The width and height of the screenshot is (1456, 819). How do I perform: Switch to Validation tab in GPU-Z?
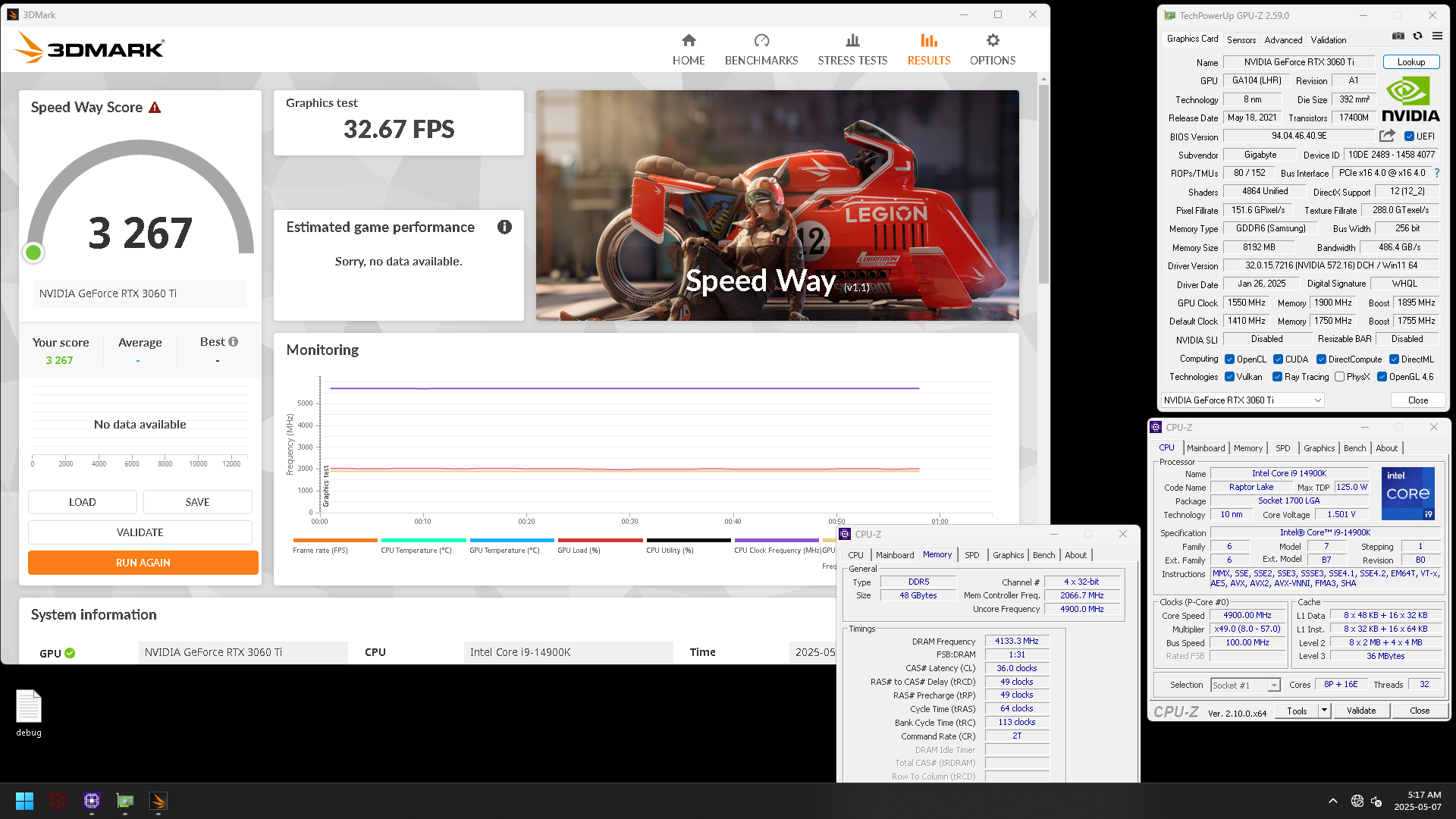1329,40
